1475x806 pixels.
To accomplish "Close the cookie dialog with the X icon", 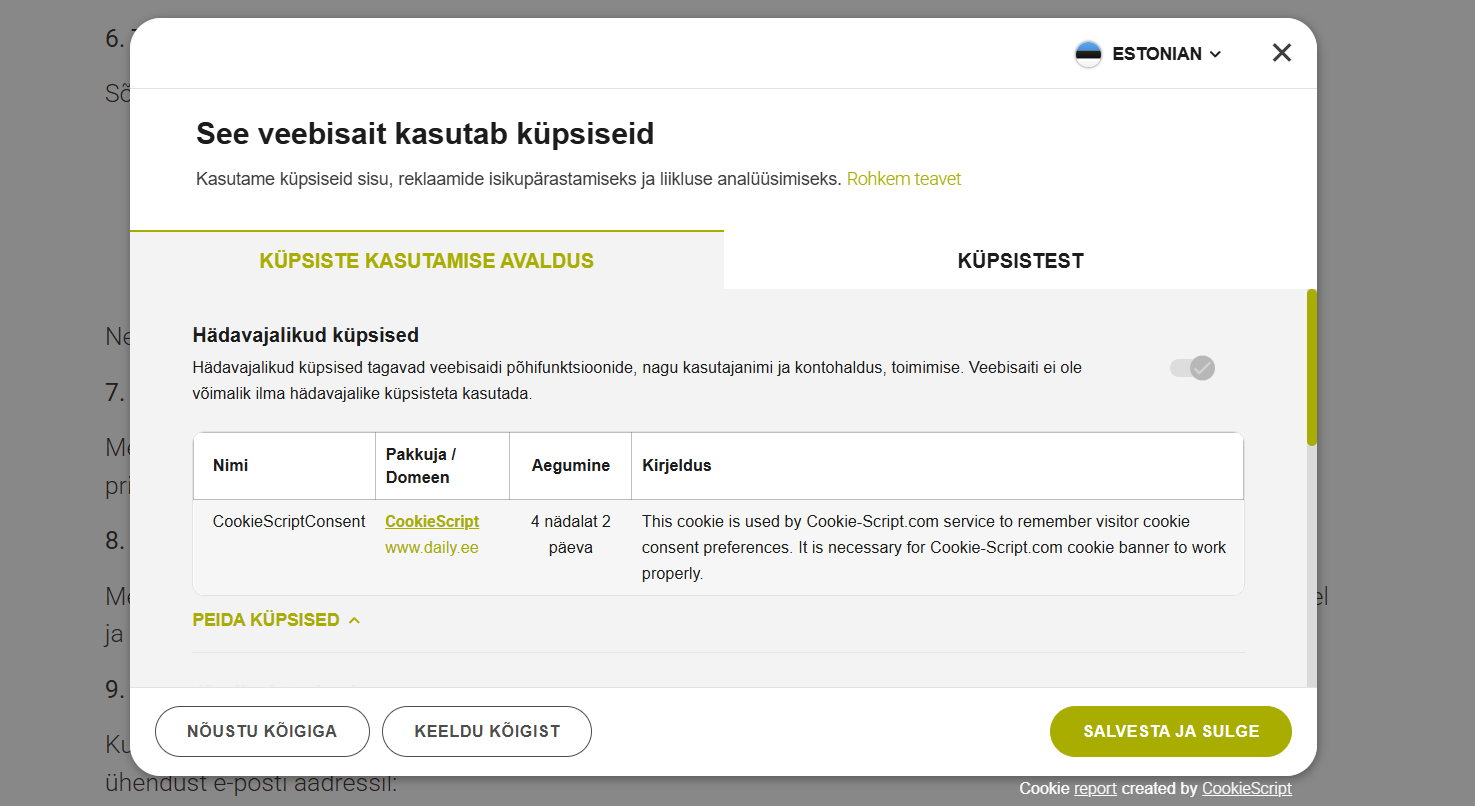I will (x=1281, y=53).
